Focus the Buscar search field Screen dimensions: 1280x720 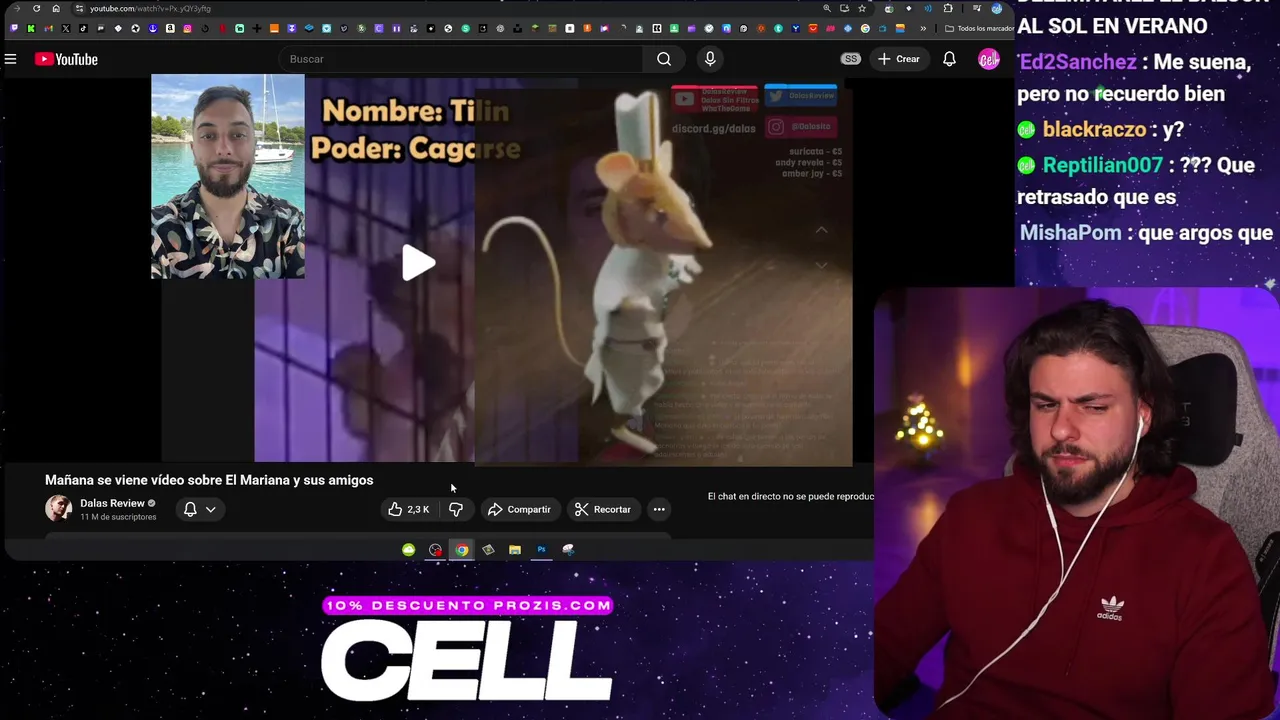point(460,59)
